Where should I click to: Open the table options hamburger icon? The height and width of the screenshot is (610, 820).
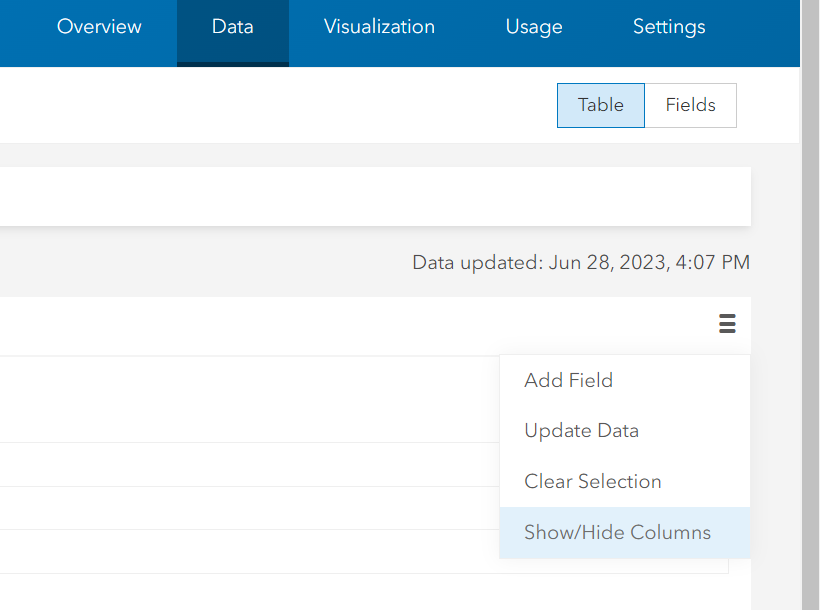coord(727,324)
